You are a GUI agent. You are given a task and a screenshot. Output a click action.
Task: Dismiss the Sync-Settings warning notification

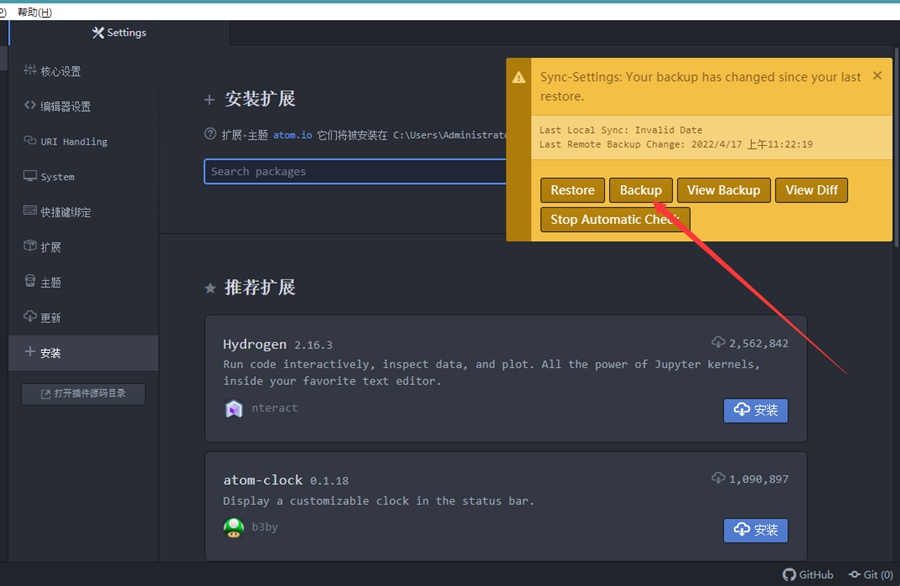(x=877, y=76)
